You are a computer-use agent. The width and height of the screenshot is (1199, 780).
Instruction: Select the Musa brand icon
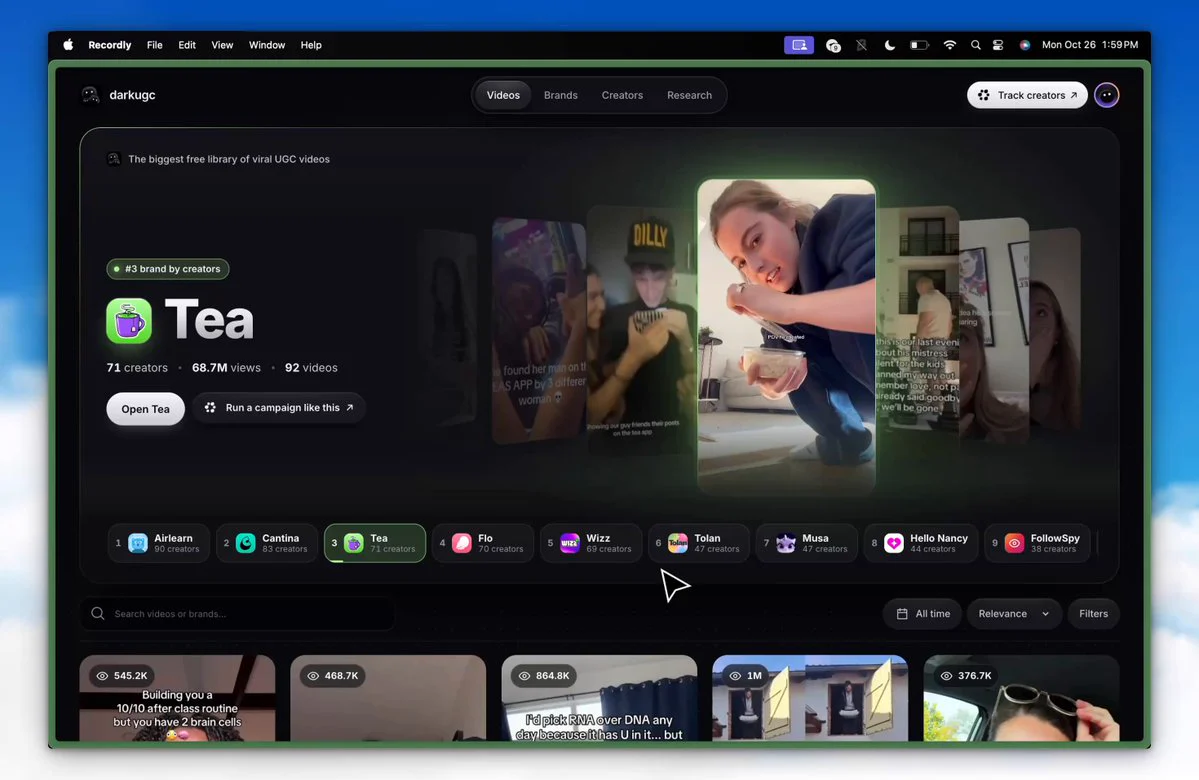point(785,543)
